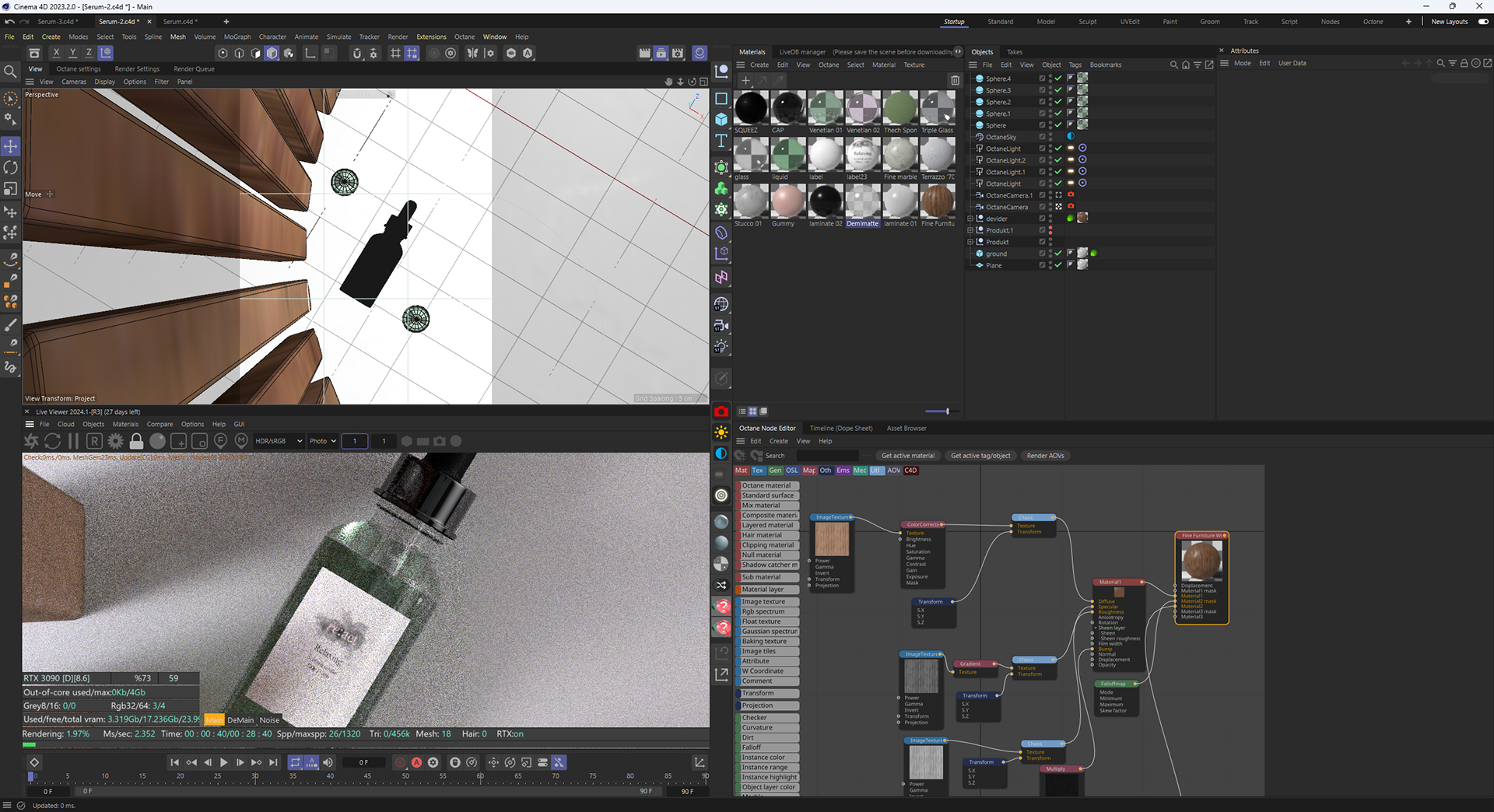Toggle the X axis lock
The image size is (1494, 812).
56,53
